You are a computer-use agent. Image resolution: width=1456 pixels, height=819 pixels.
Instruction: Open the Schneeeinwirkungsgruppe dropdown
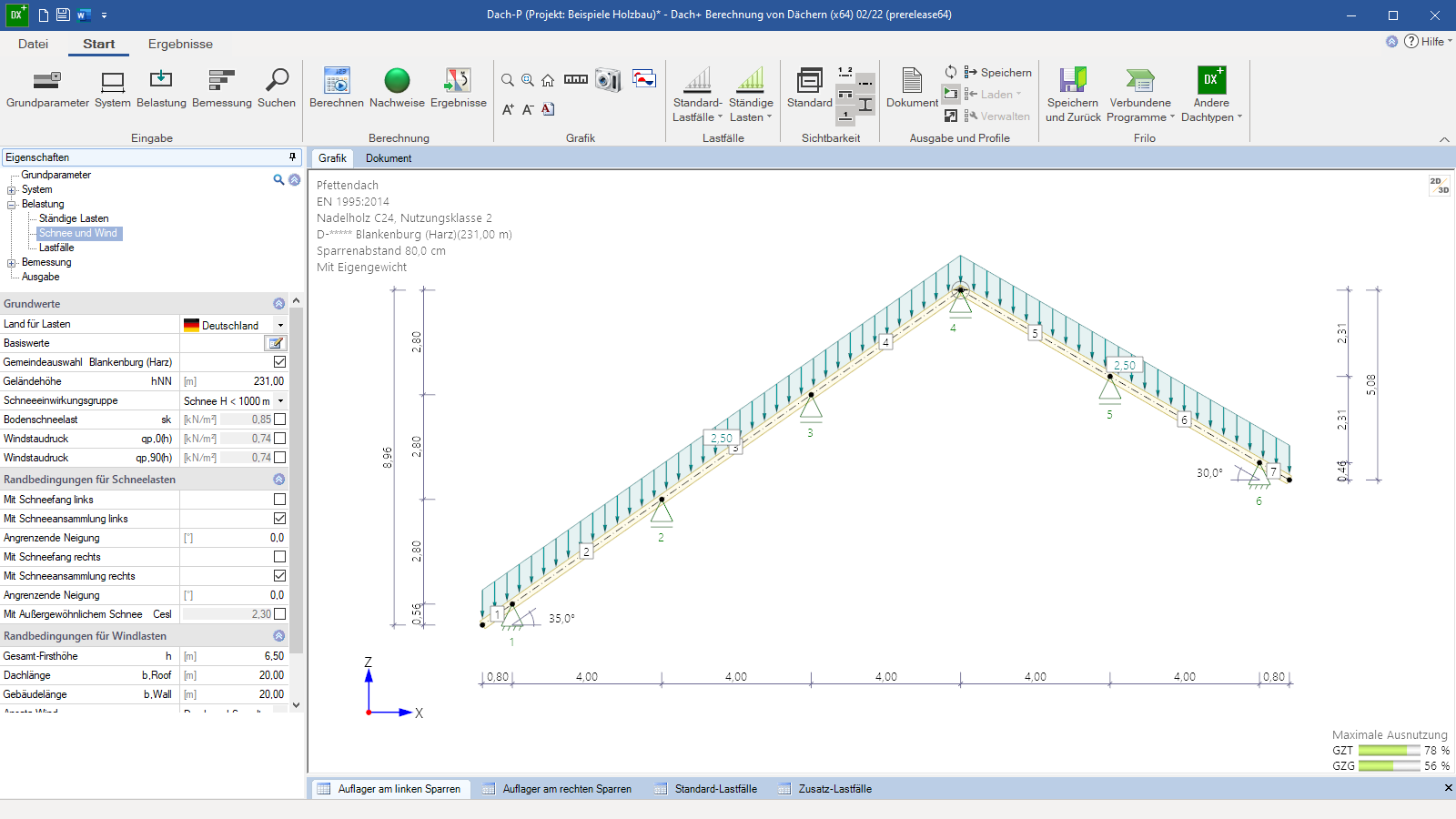pos(280,401)
